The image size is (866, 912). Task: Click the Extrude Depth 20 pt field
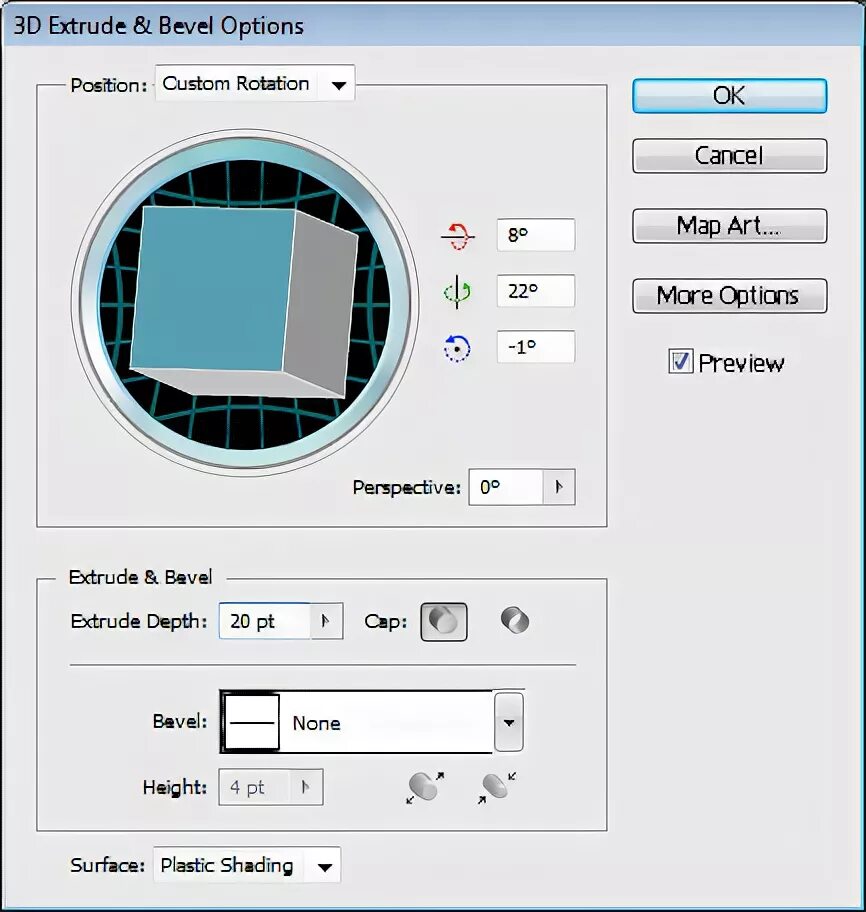coord(265,621)
